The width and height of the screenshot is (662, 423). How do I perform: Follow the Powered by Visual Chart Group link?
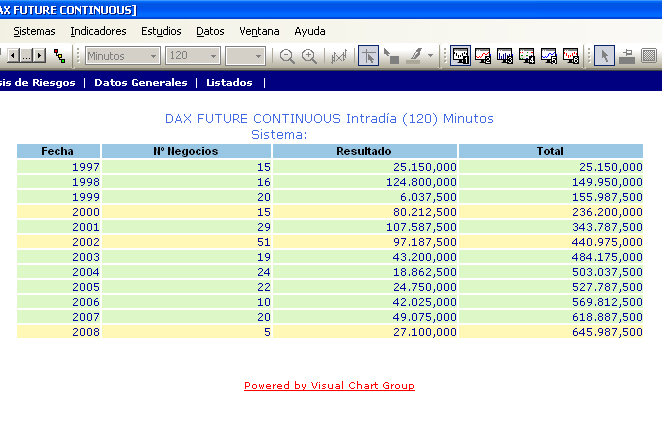click(329, 385)
